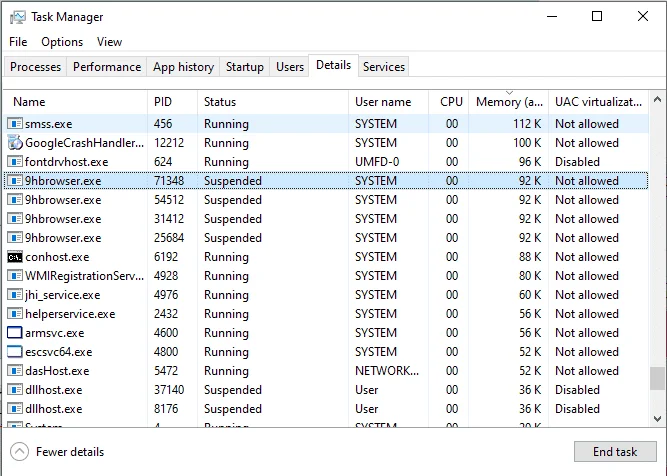Click the escsvc64.exe process icon

pos(15,352)
